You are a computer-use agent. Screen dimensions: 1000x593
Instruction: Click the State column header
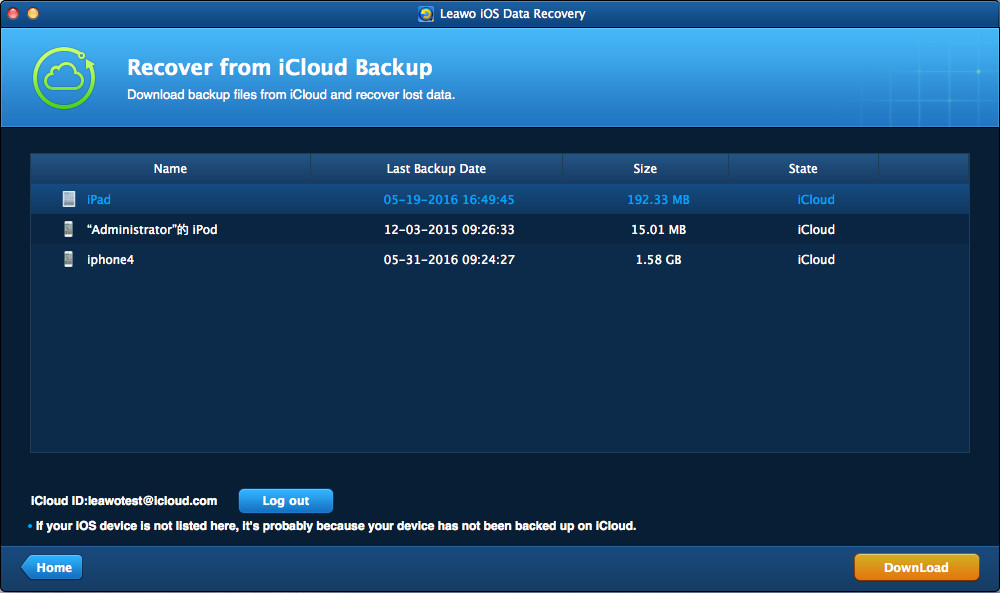[x=802, y=169]
